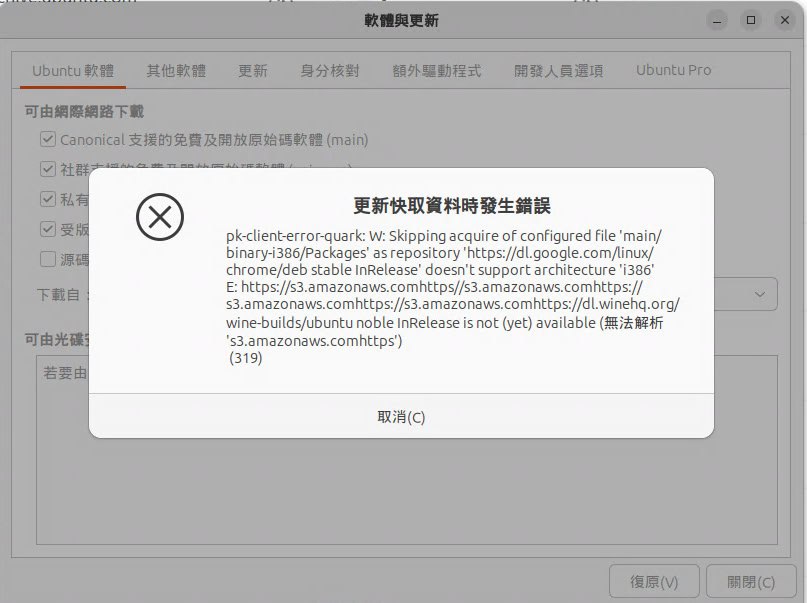Click the error X icon in the dialog
This screenshot has width=807, height=603.
click(160, 216)
